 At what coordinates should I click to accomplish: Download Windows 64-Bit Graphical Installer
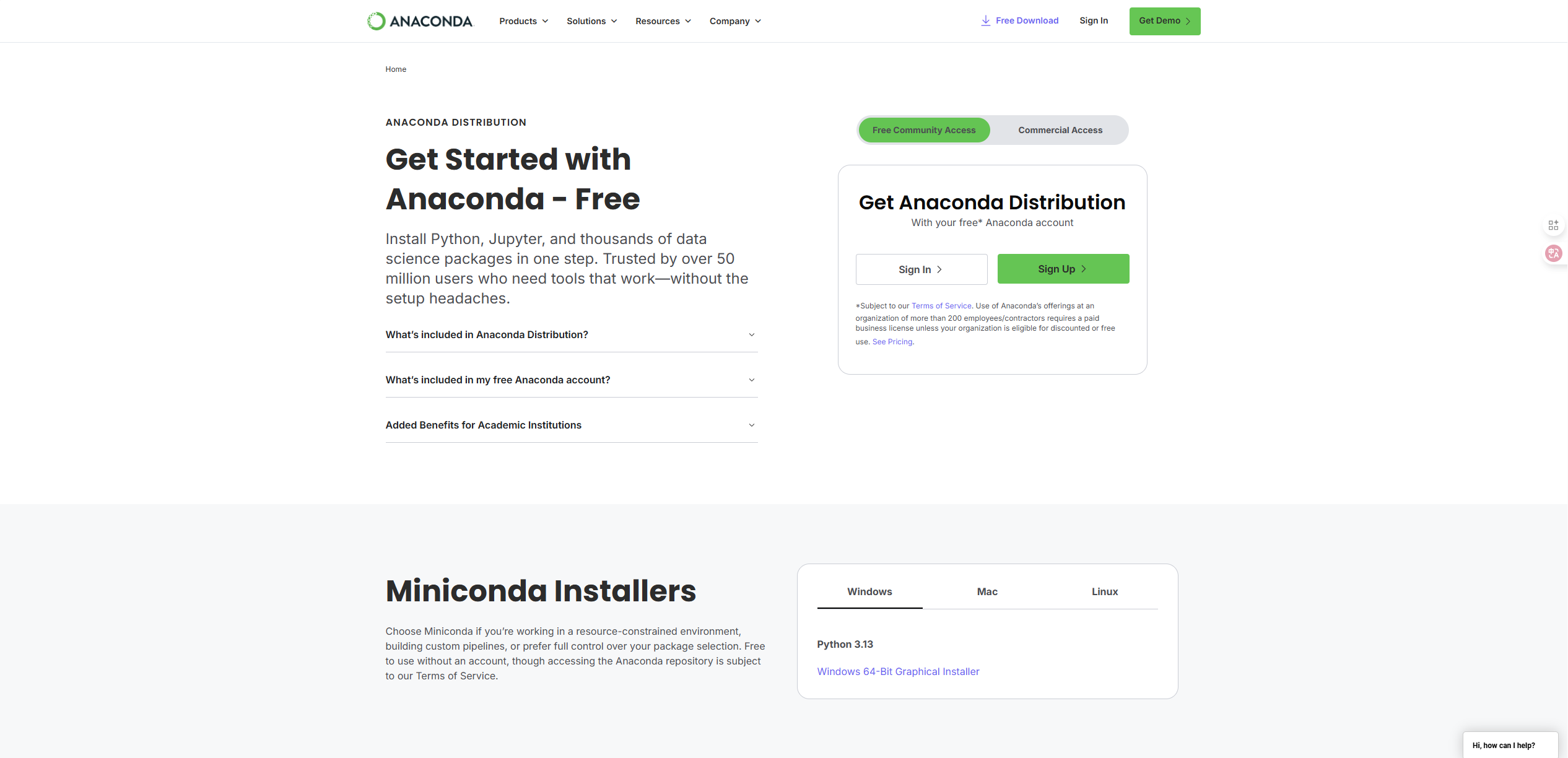click(897, 671)
